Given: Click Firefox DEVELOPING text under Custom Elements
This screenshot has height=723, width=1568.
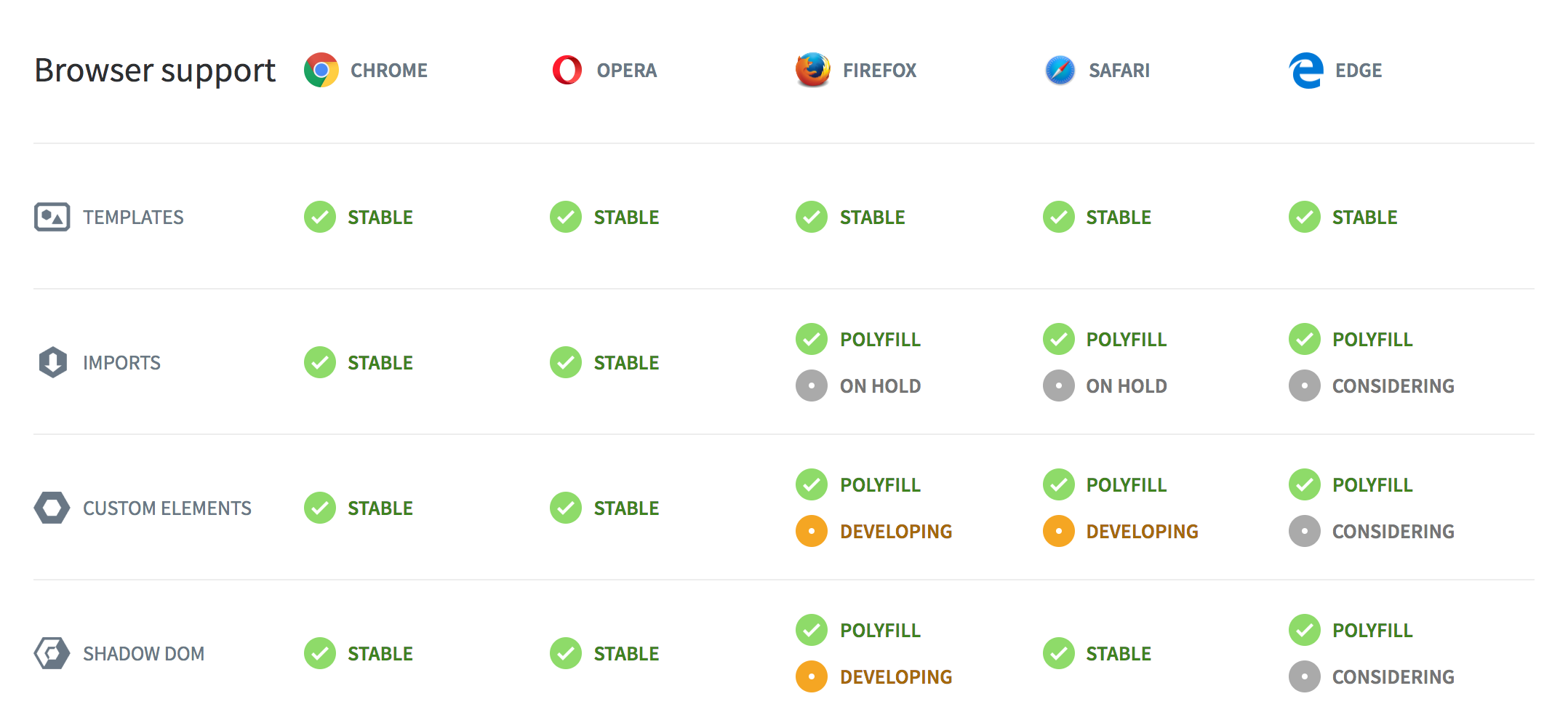Looking at the screenshot, I should (896, 532).
